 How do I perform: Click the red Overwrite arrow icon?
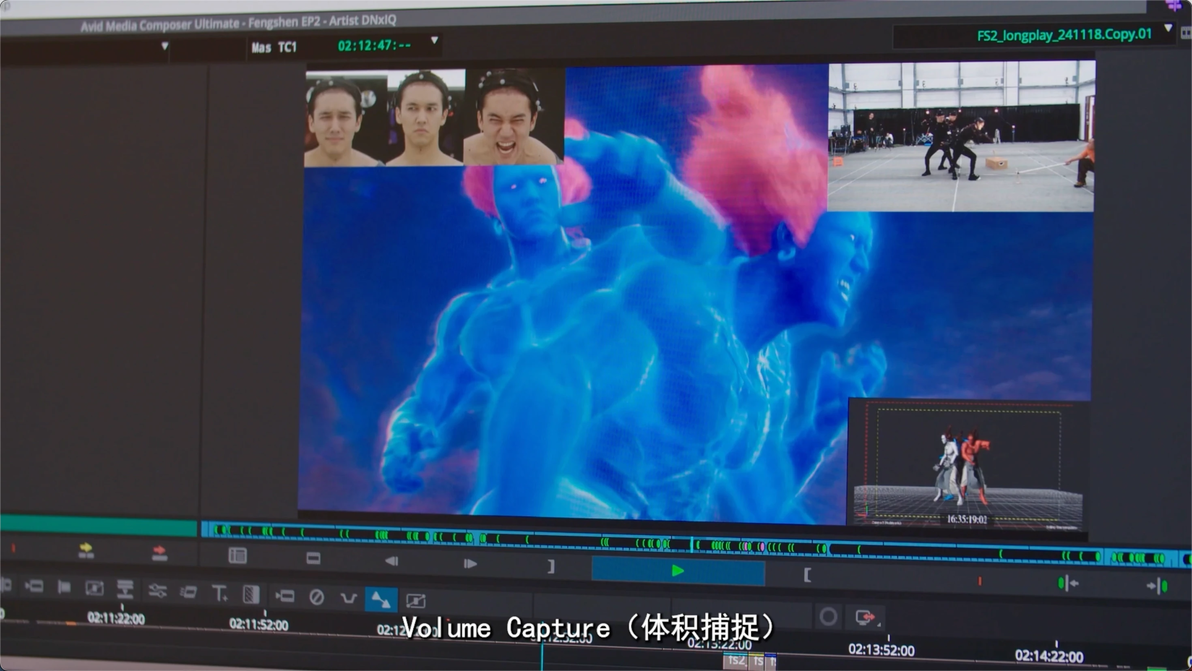point(159,552)
